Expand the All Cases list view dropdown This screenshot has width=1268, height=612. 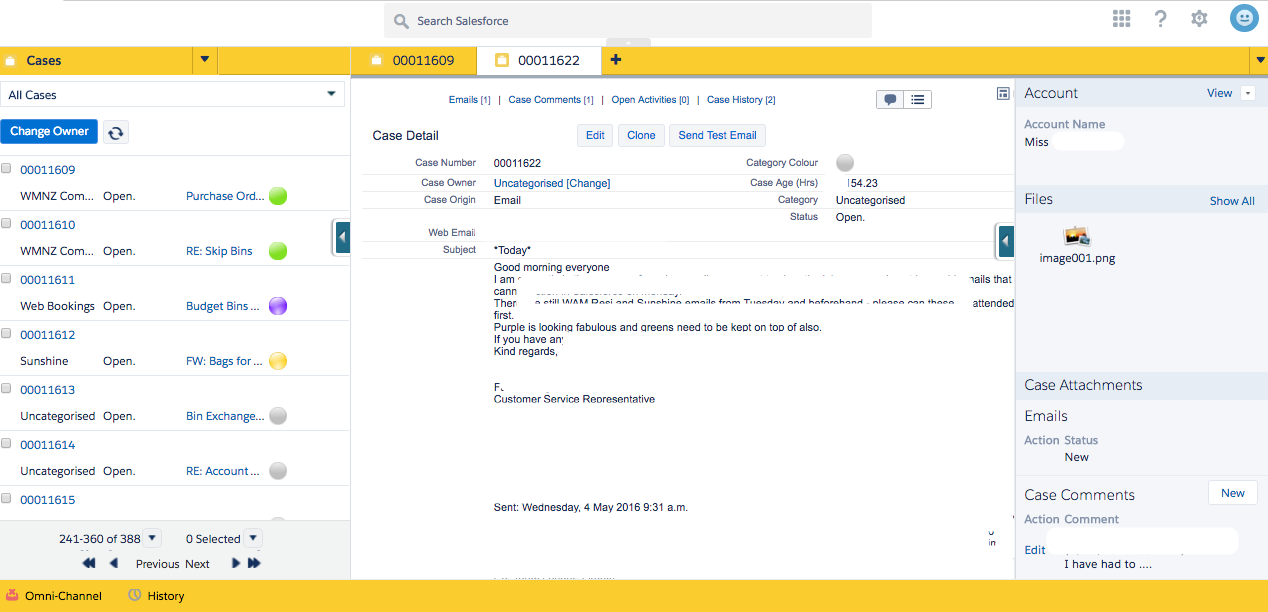pyautogui.click(x=331, y=94)
